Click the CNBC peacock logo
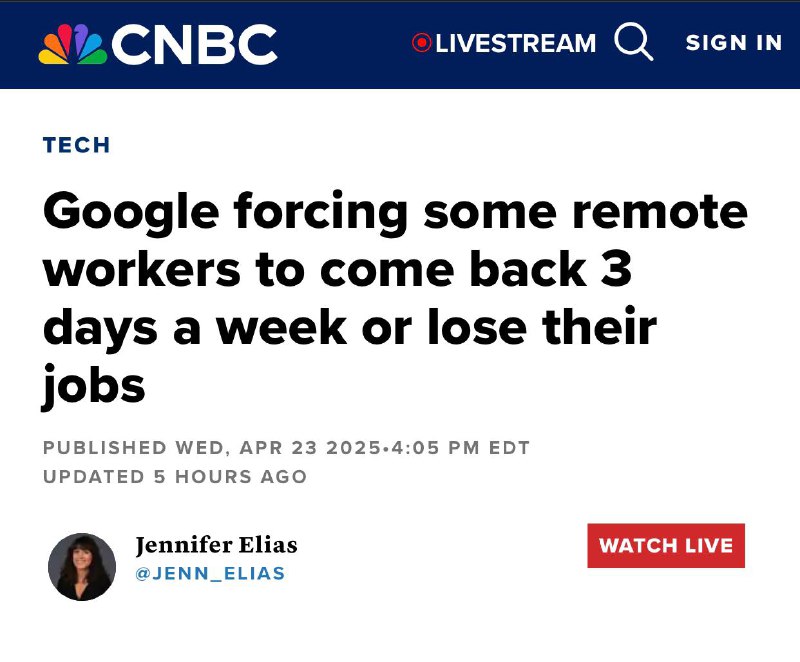 click(73, 44)
